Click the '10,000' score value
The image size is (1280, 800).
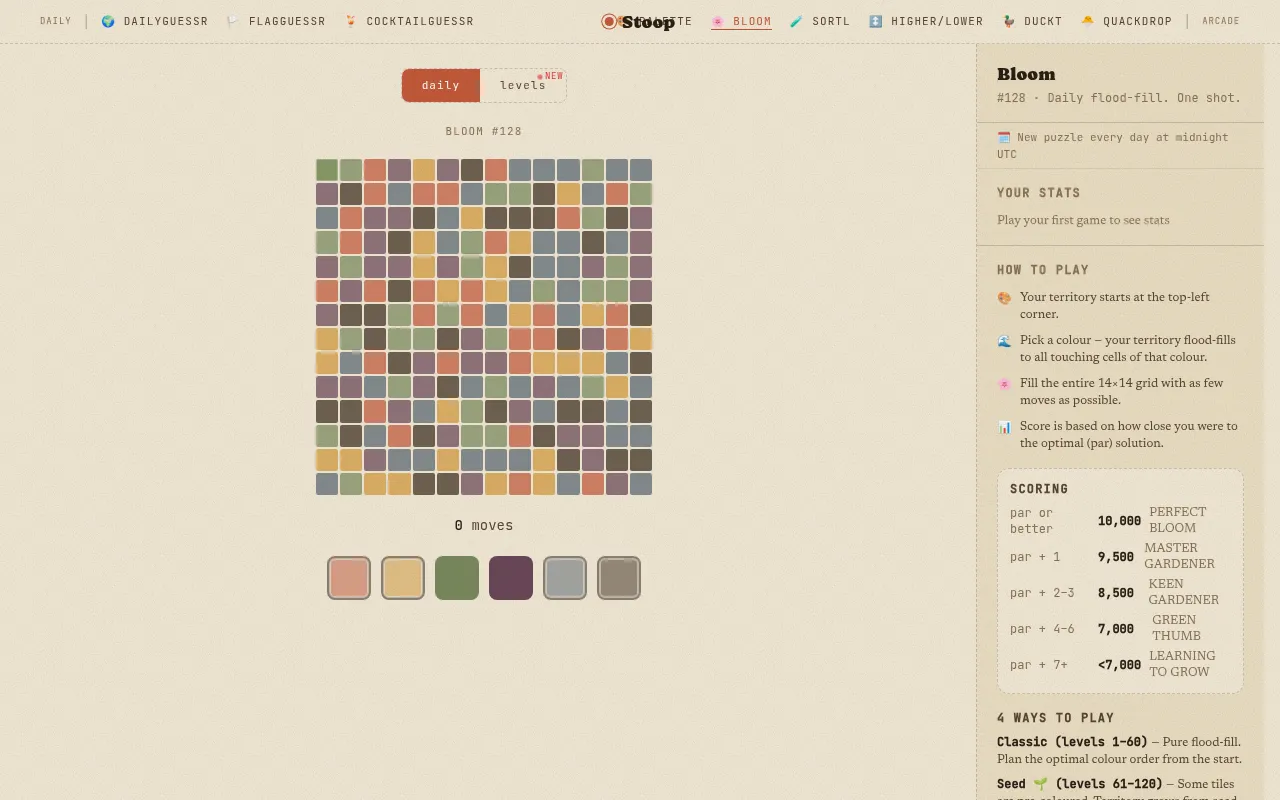coord(1119,520)
